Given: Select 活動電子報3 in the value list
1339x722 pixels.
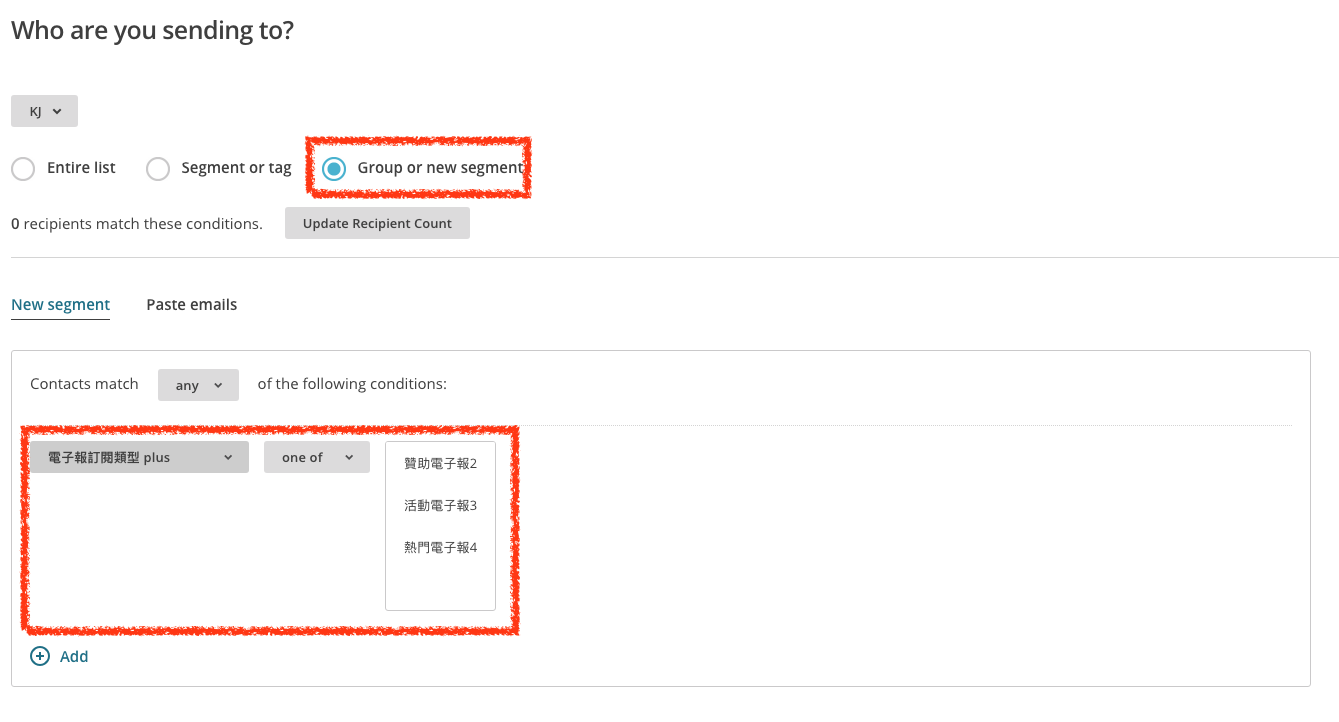Looking at the screenshot, I should pos(440,506).
